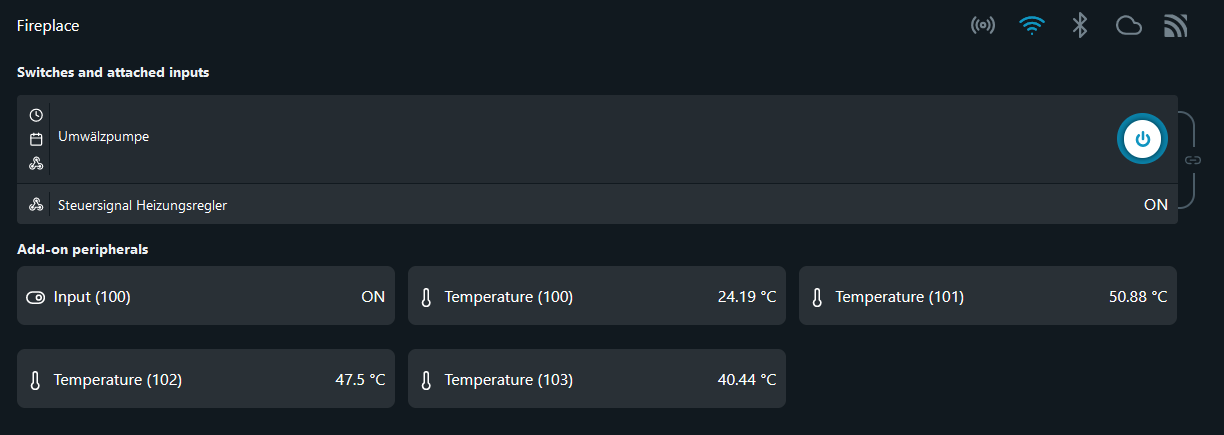Toggle the Umwälzpumpe power switch
Viewport: 1224px width, 435px height.
pos(1142,139)
